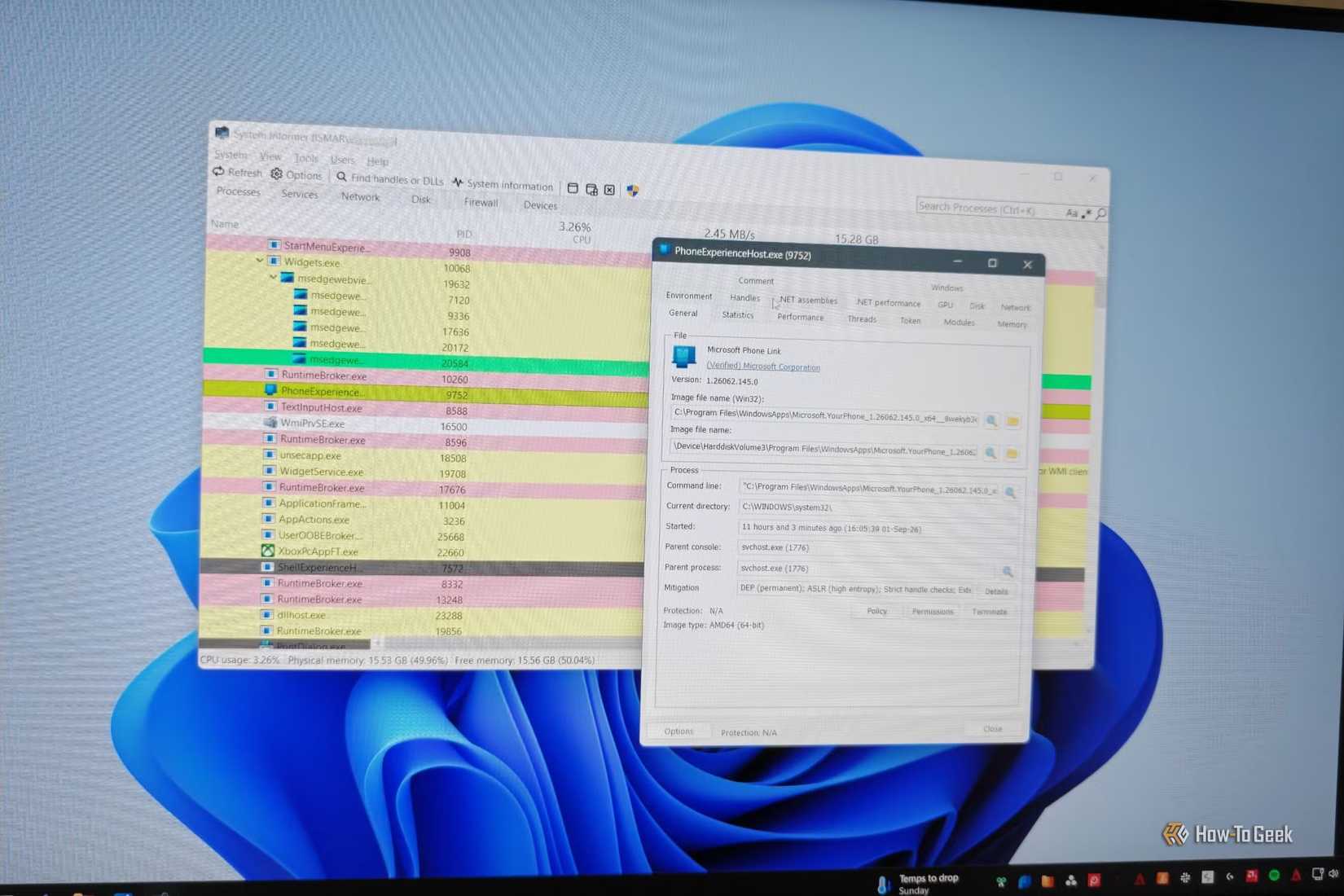Open the Modules tab in properties dialog

coord(959,323)
